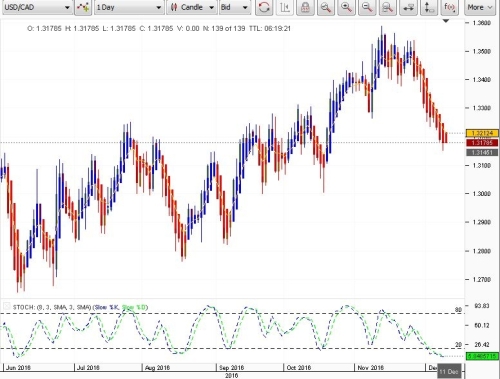Toggle the chart lock icon
The height and width of the screenshot is (379, 500).
[x=305, y=7]
